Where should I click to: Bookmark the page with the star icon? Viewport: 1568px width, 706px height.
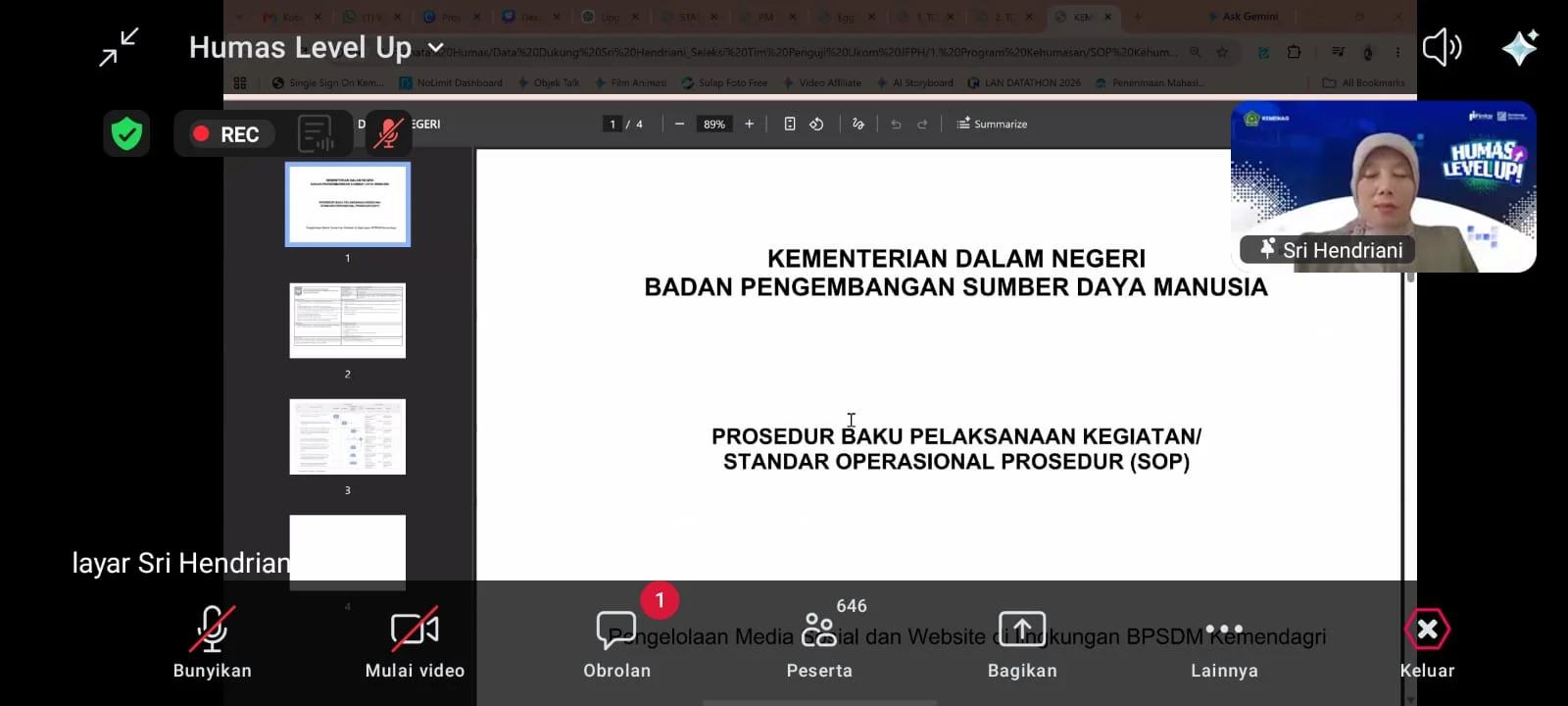(1222, 52)
